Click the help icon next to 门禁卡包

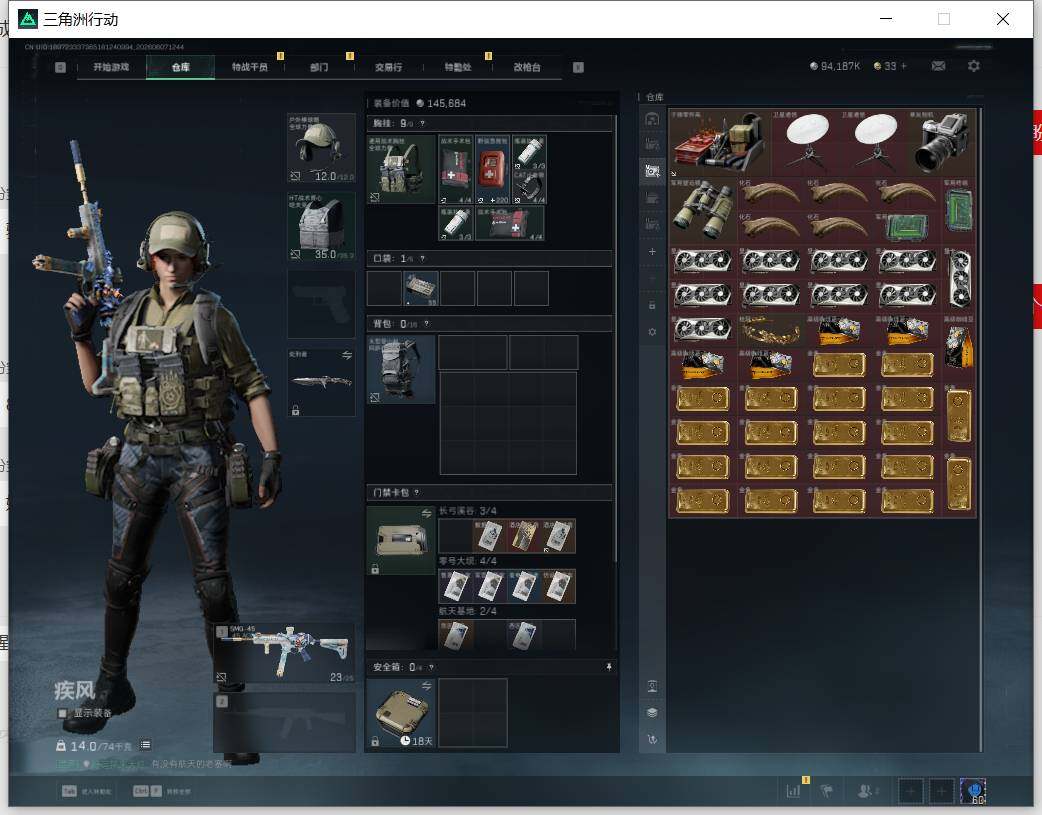point(417,493)
